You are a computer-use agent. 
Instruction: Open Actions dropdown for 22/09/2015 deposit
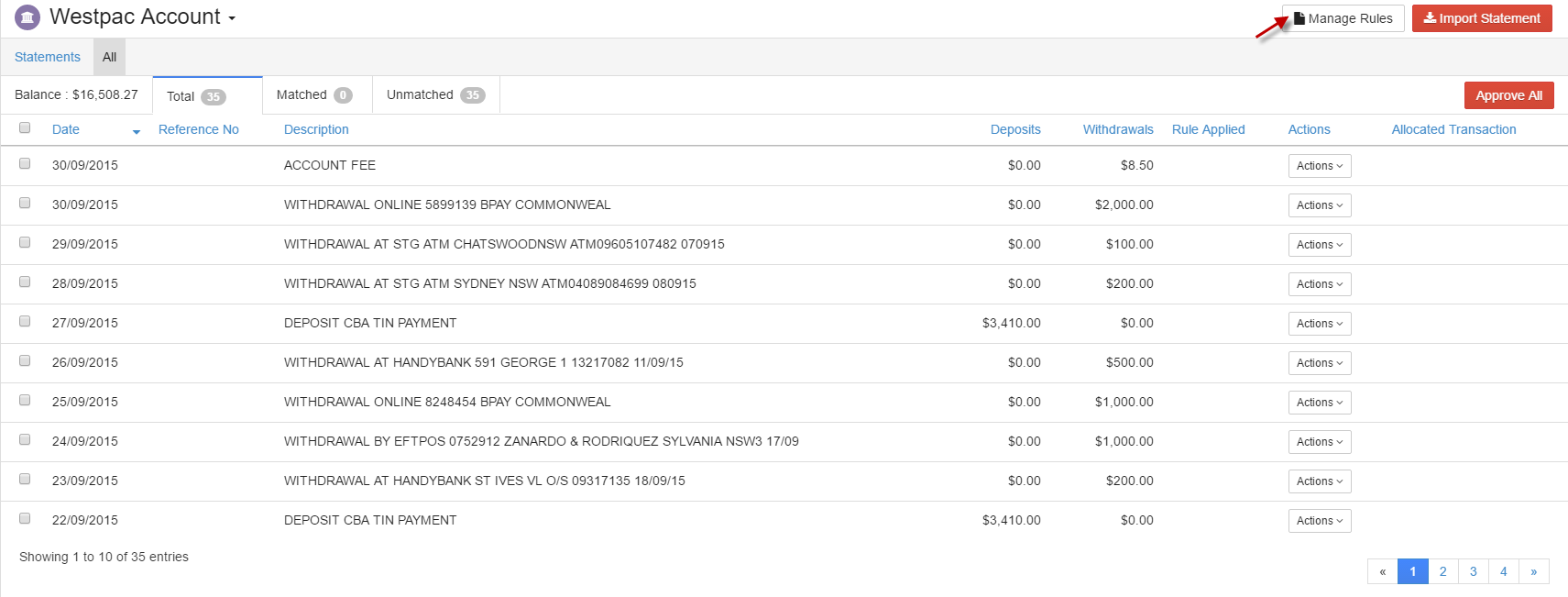(1320, 521)
